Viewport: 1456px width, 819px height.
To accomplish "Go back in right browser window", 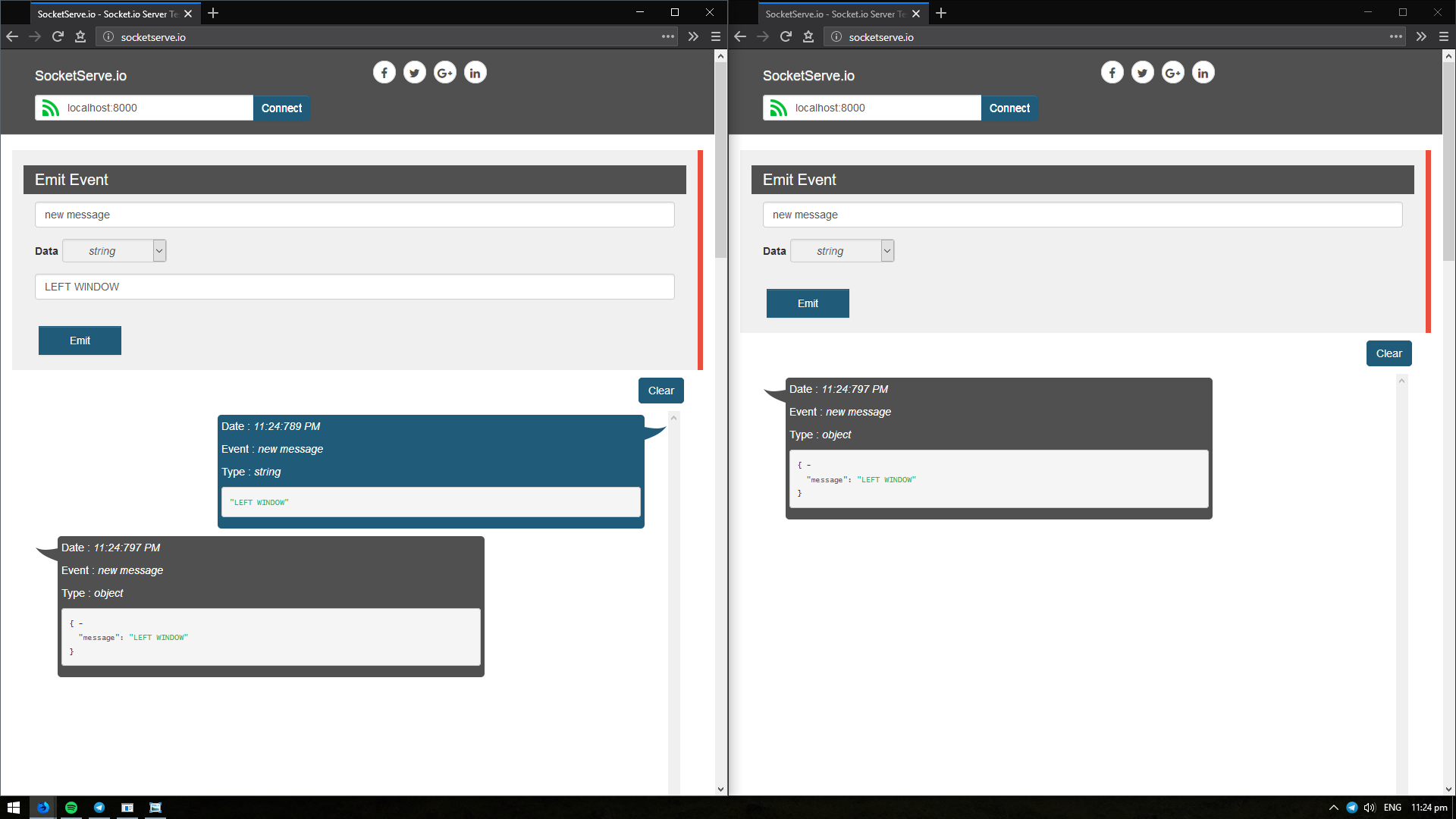I will (x=740, y=36).
